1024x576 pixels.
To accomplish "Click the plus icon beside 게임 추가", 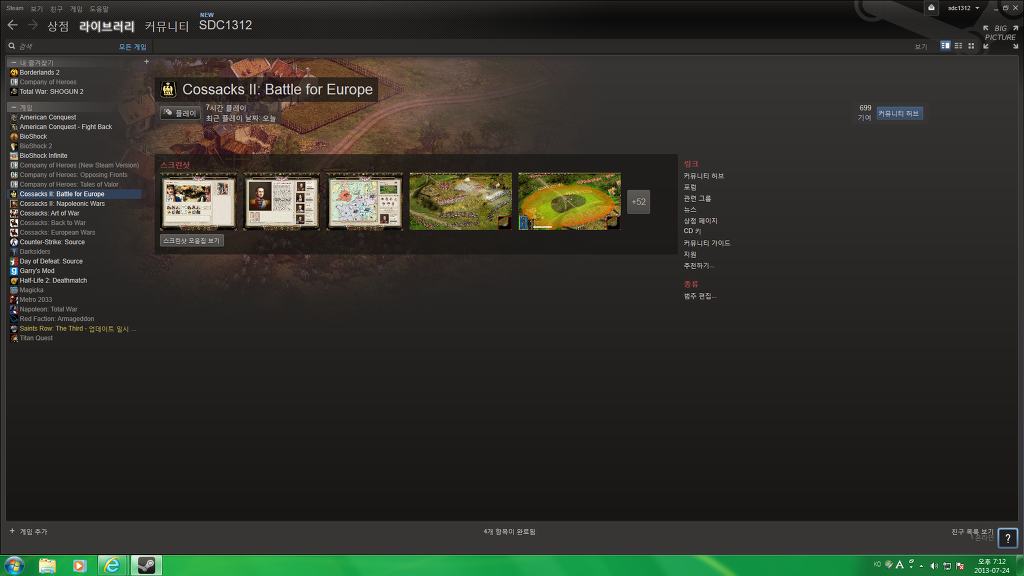I will [12, 531].
